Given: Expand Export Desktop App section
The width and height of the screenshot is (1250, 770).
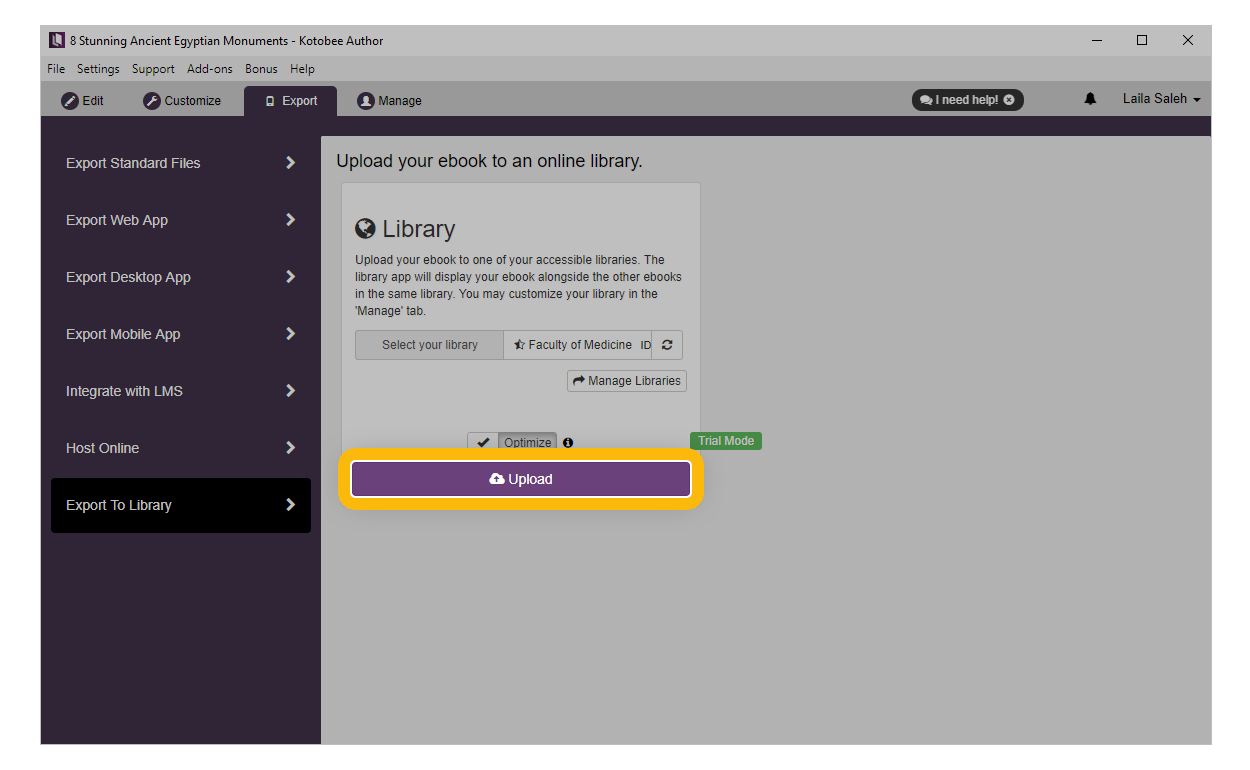Looking at the screenshot, I should (x=181, y=277).
